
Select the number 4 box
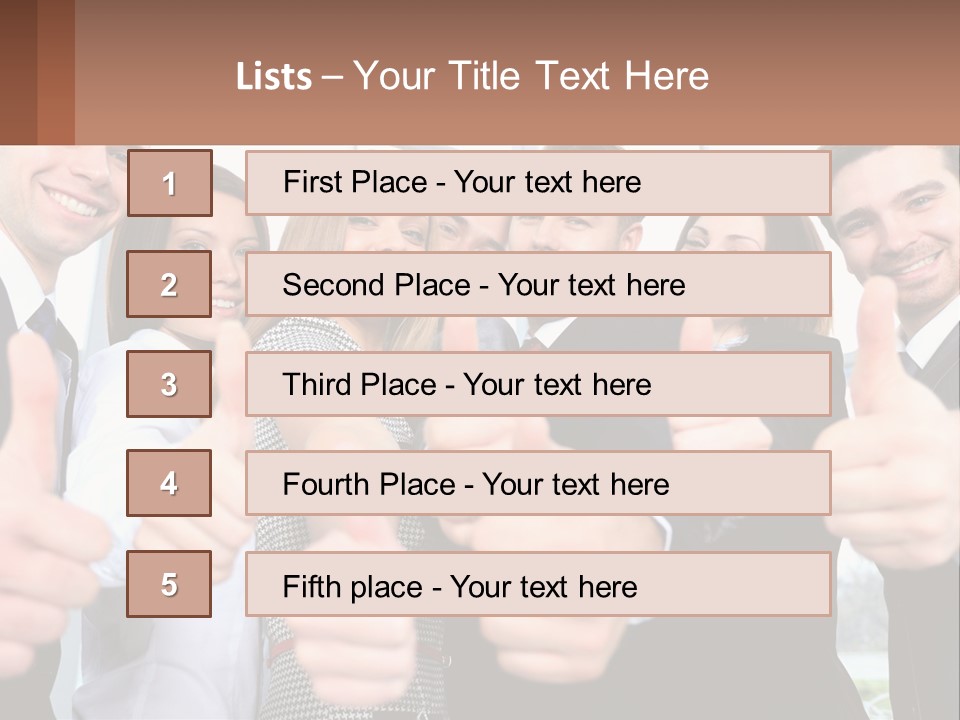point(169,484)
